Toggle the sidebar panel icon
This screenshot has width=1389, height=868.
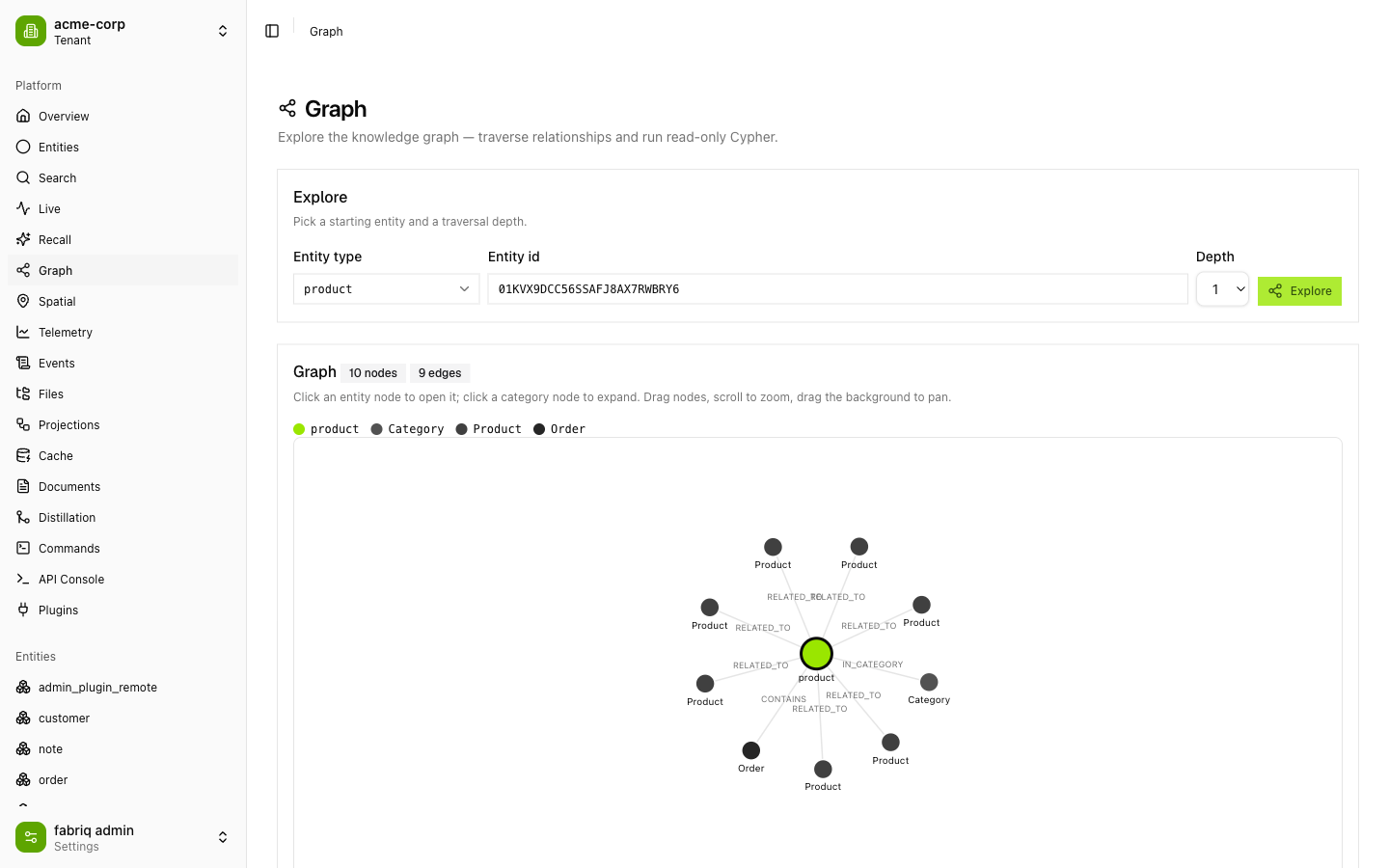pyautogui.click(x=272, y=31)
